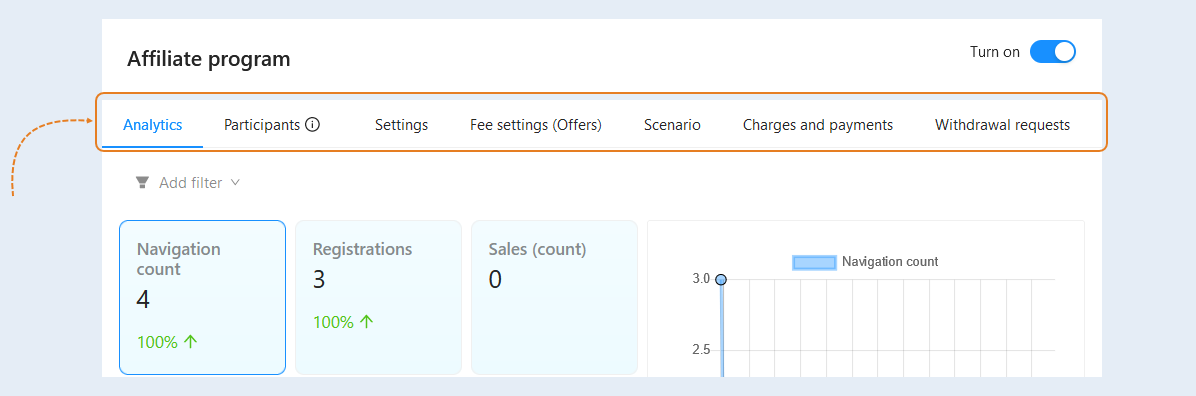
Task: Open the Settings tab
Action: [x=401, y=125]
